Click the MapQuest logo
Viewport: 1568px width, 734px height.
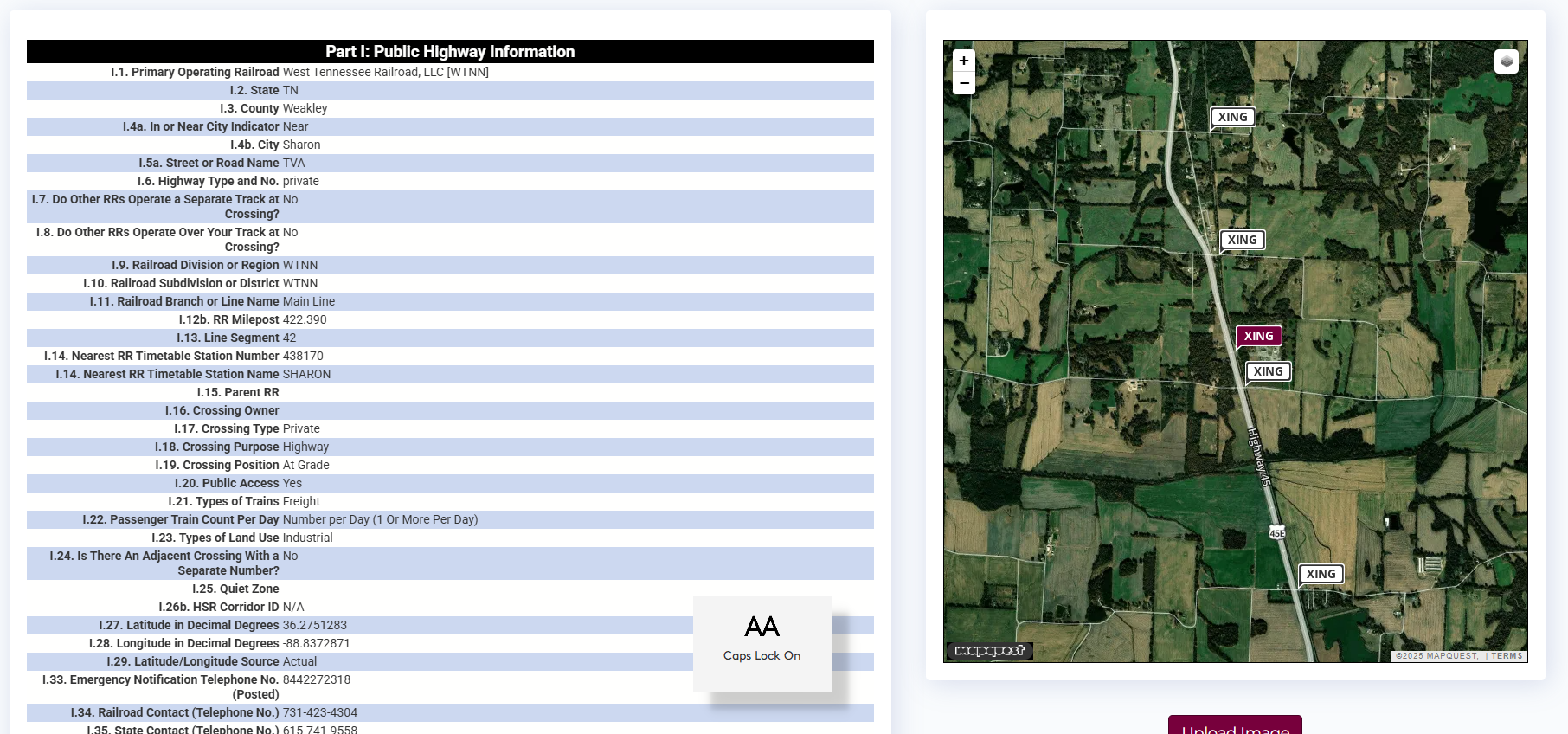(989, 651)
